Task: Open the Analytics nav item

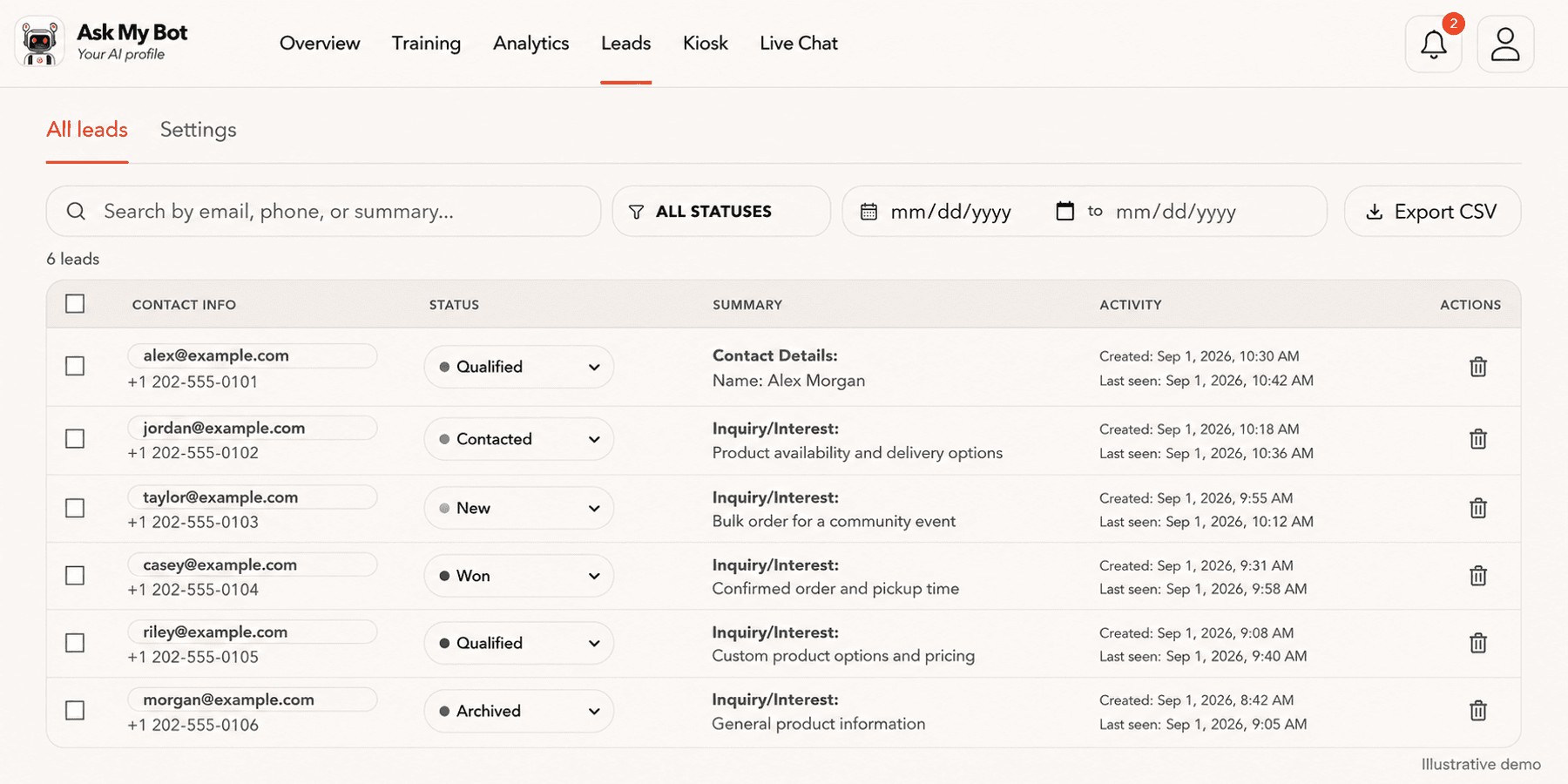Action: click(531, 44)
